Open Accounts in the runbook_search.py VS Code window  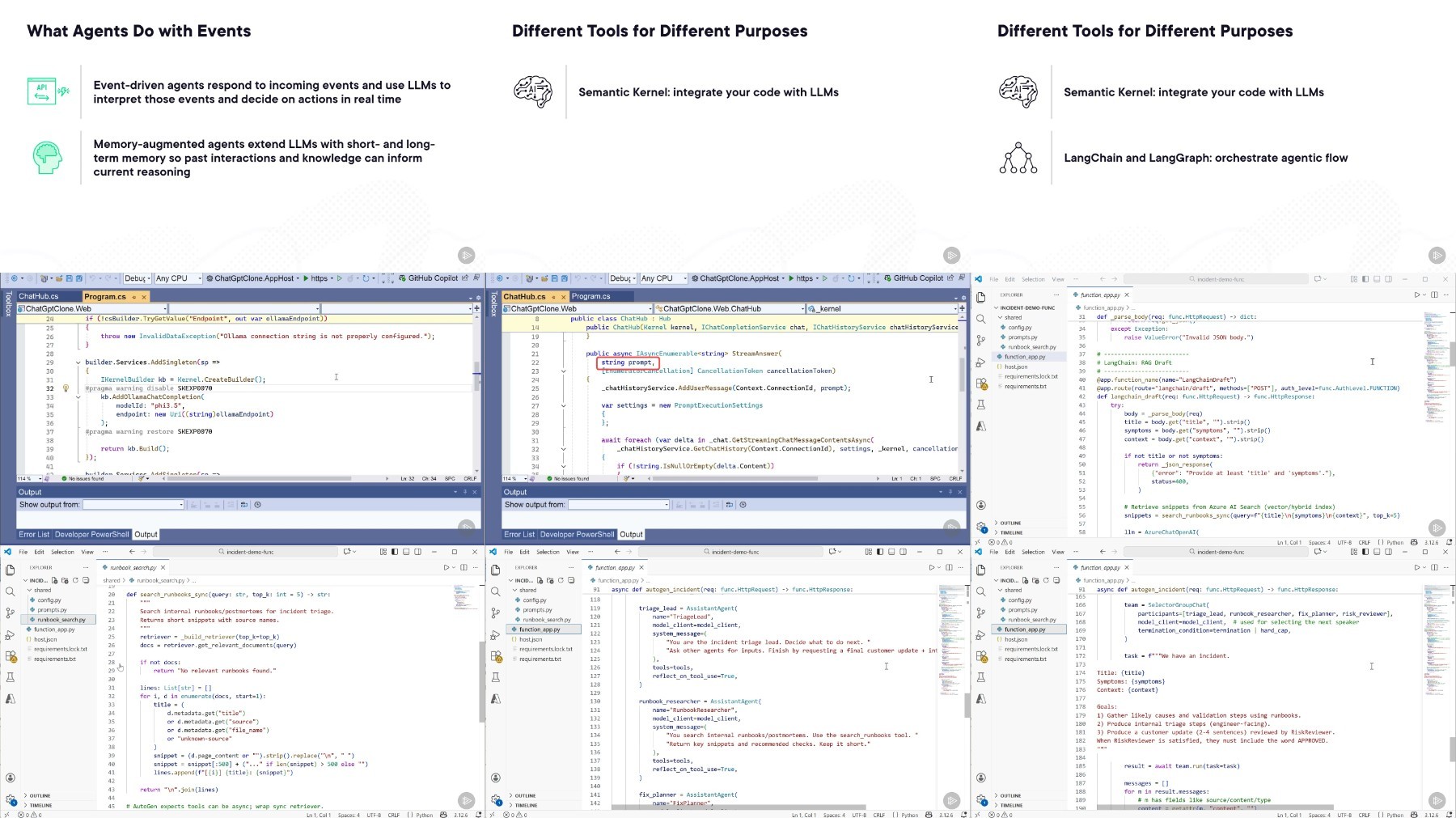[11, 778]
